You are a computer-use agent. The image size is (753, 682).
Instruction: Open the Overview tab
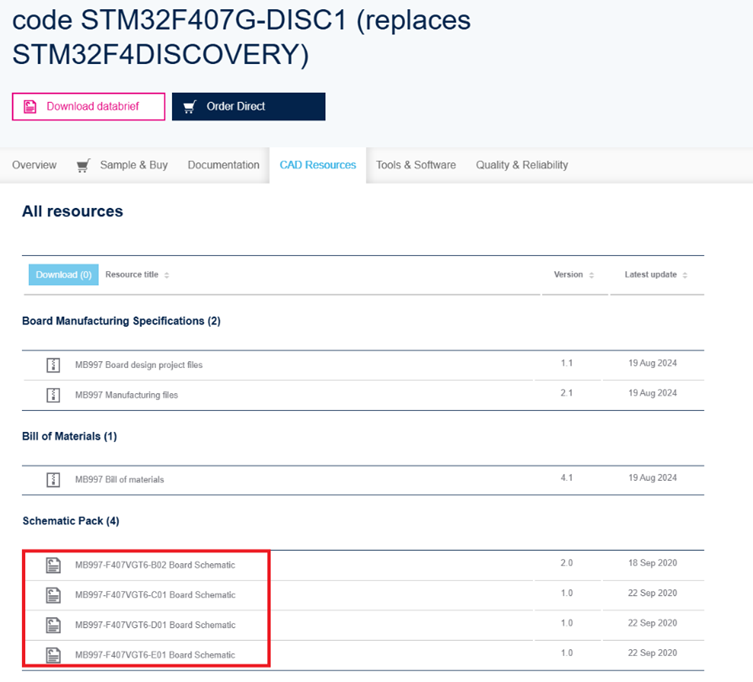(x=34, y=165)
